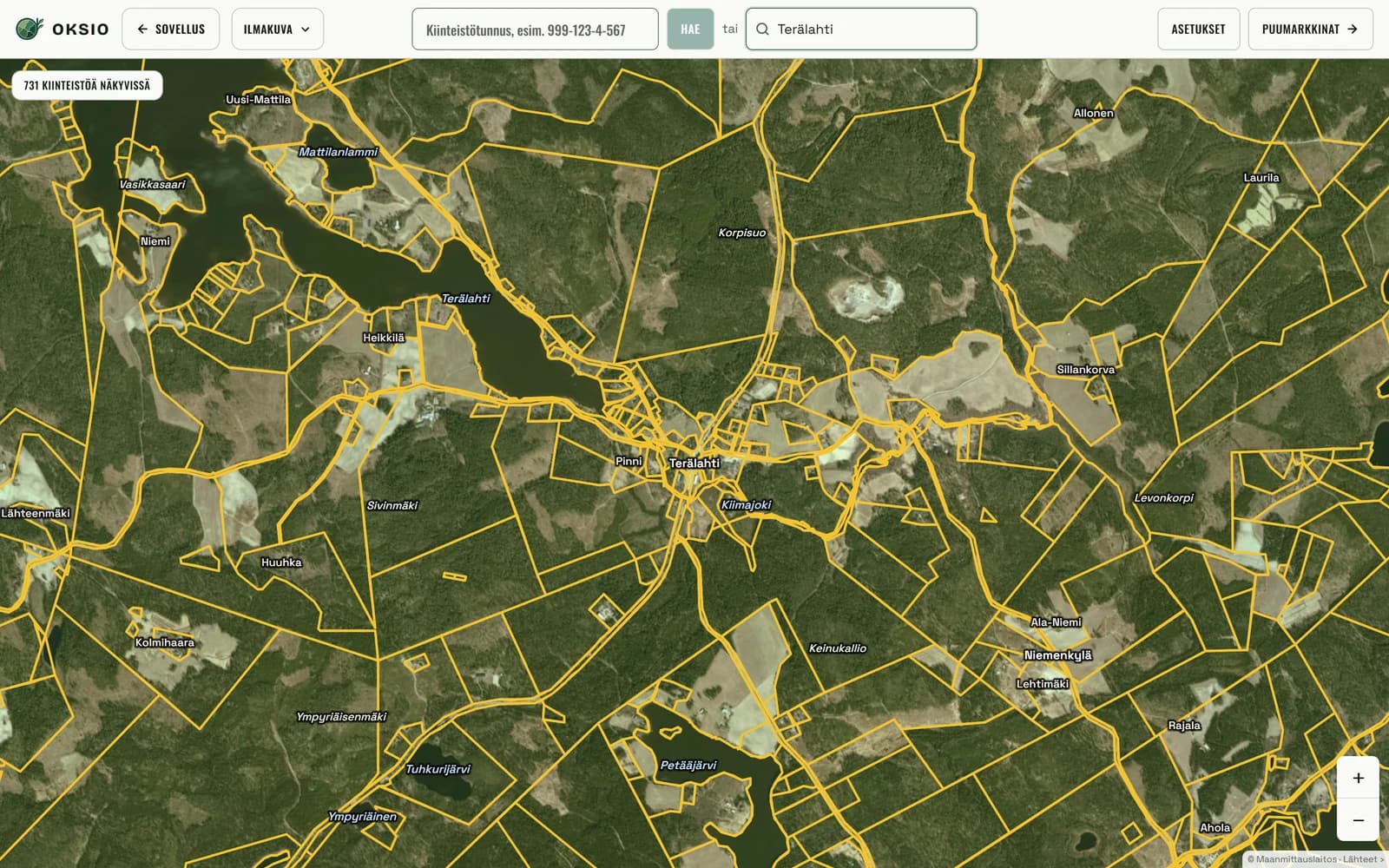This screenshot has width=1389, height=868.
Task: Zoom out with the minus button
Action: pyautogui.click(x=1358, y=820)
